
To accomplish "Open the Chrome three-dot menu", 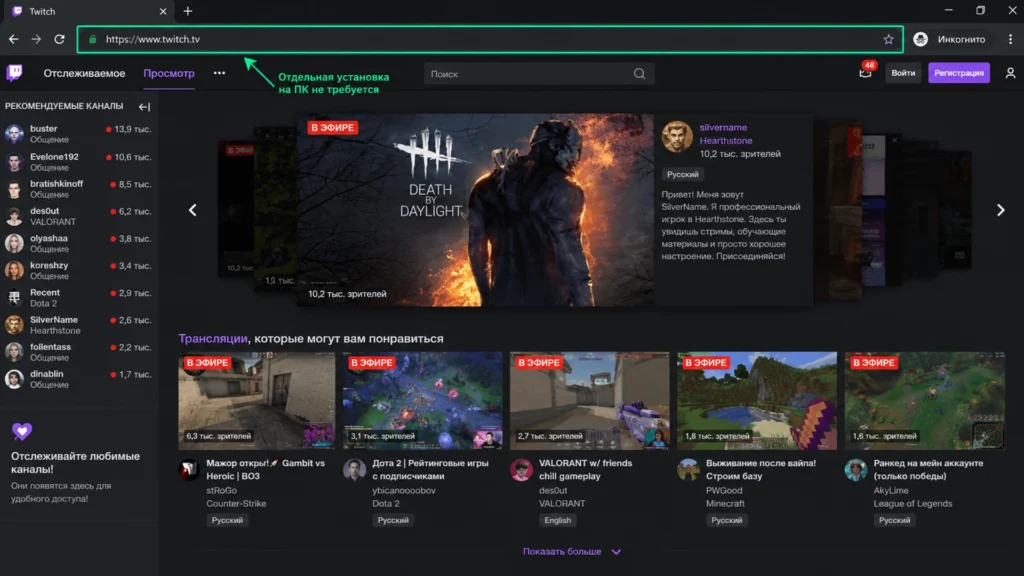I will click(x=1010, y=39).
